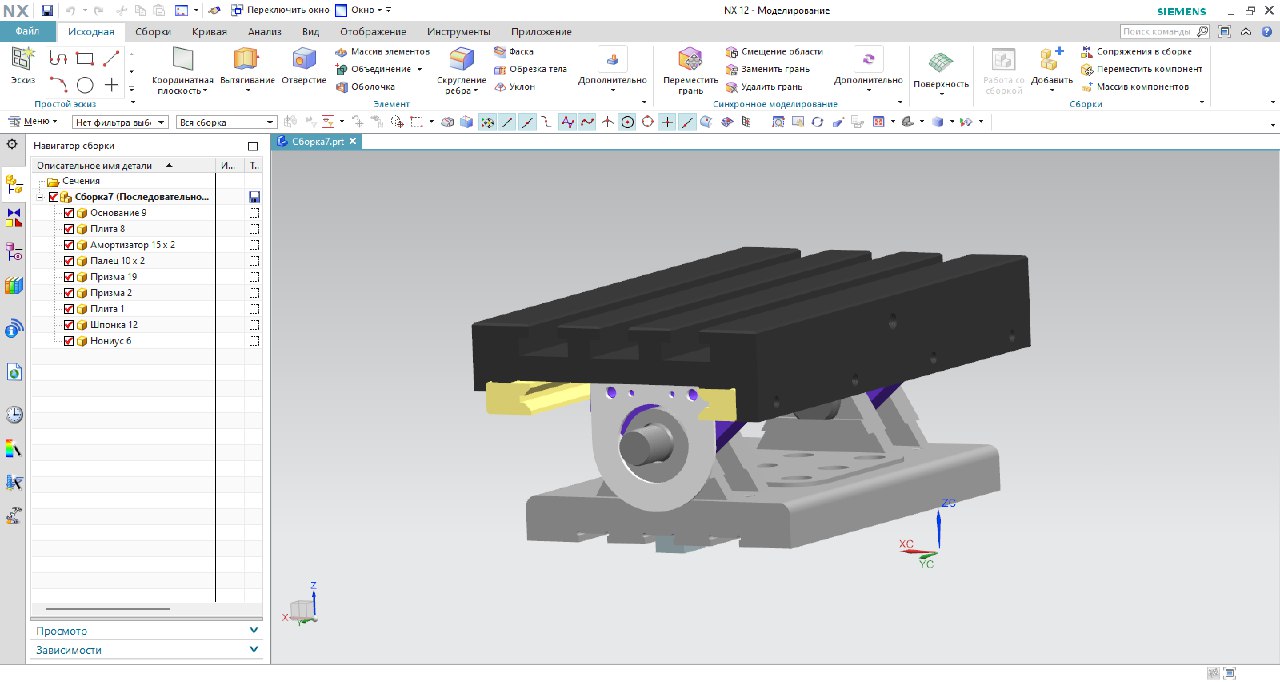
Task: Sort by Описательное имя детали column header
Action: click(123, 165)
